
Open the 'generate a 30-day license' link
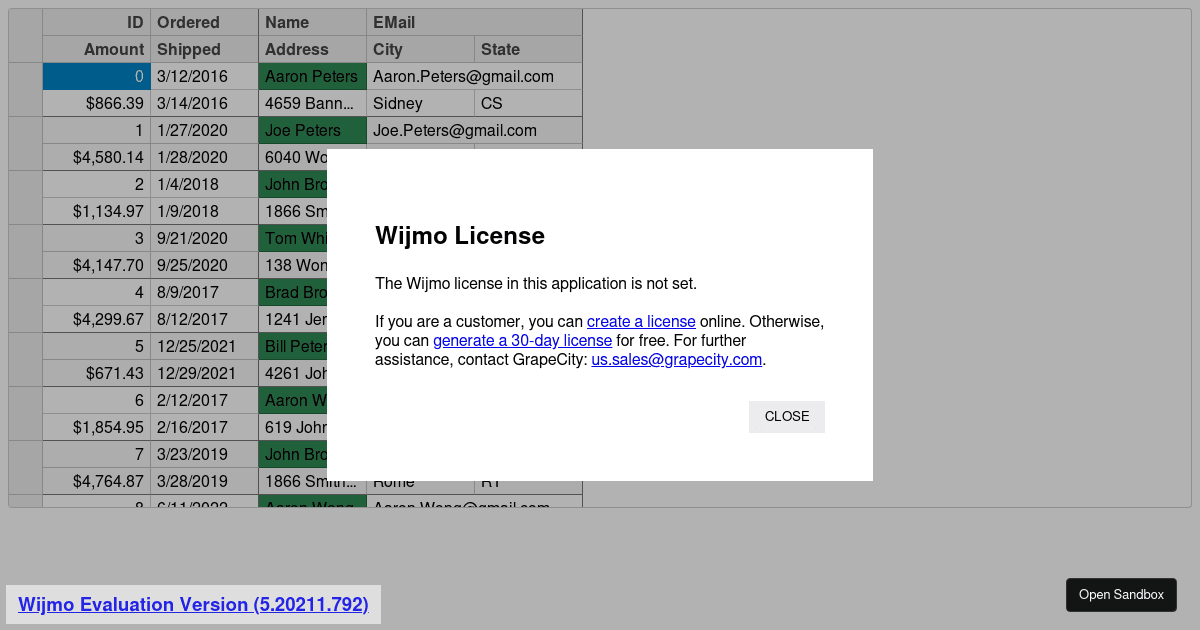point(521,340)
